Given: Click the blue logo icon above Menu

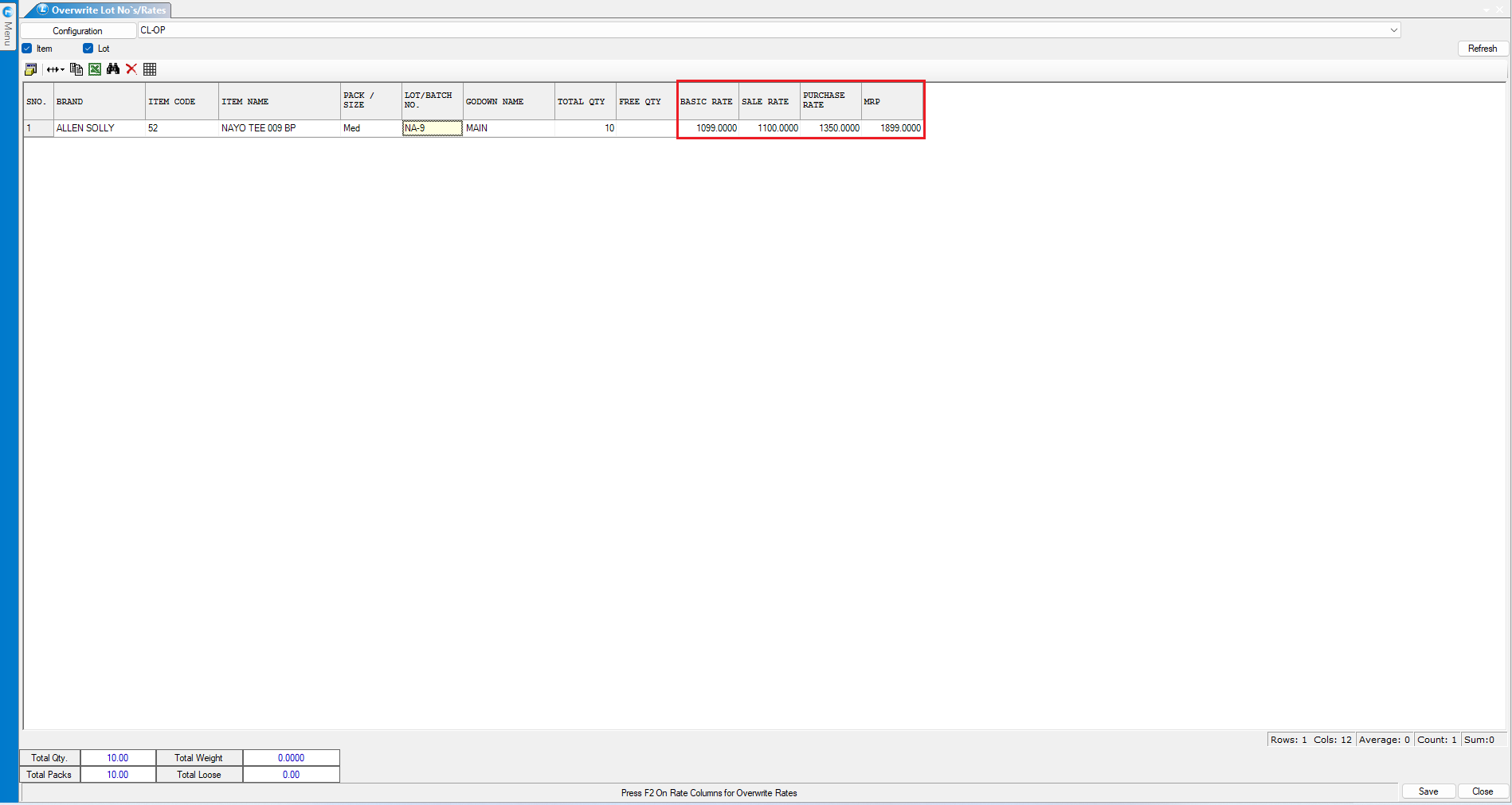Looking at the screenshot, I should pos(8,11).
